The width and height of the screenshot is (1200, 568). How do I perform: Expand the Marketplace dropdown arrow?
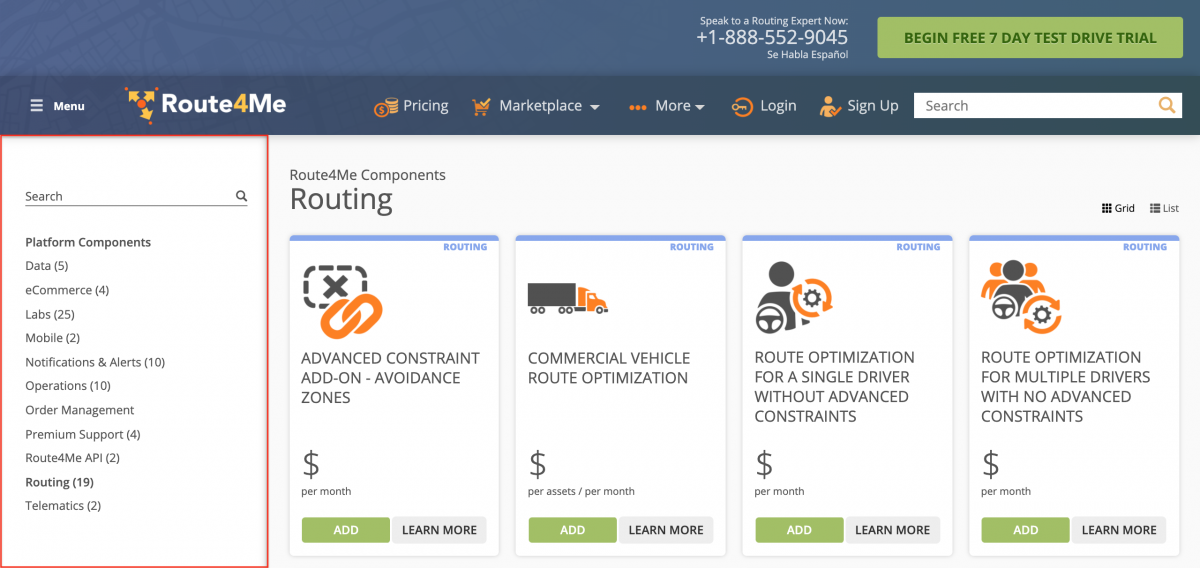[595, 107]
